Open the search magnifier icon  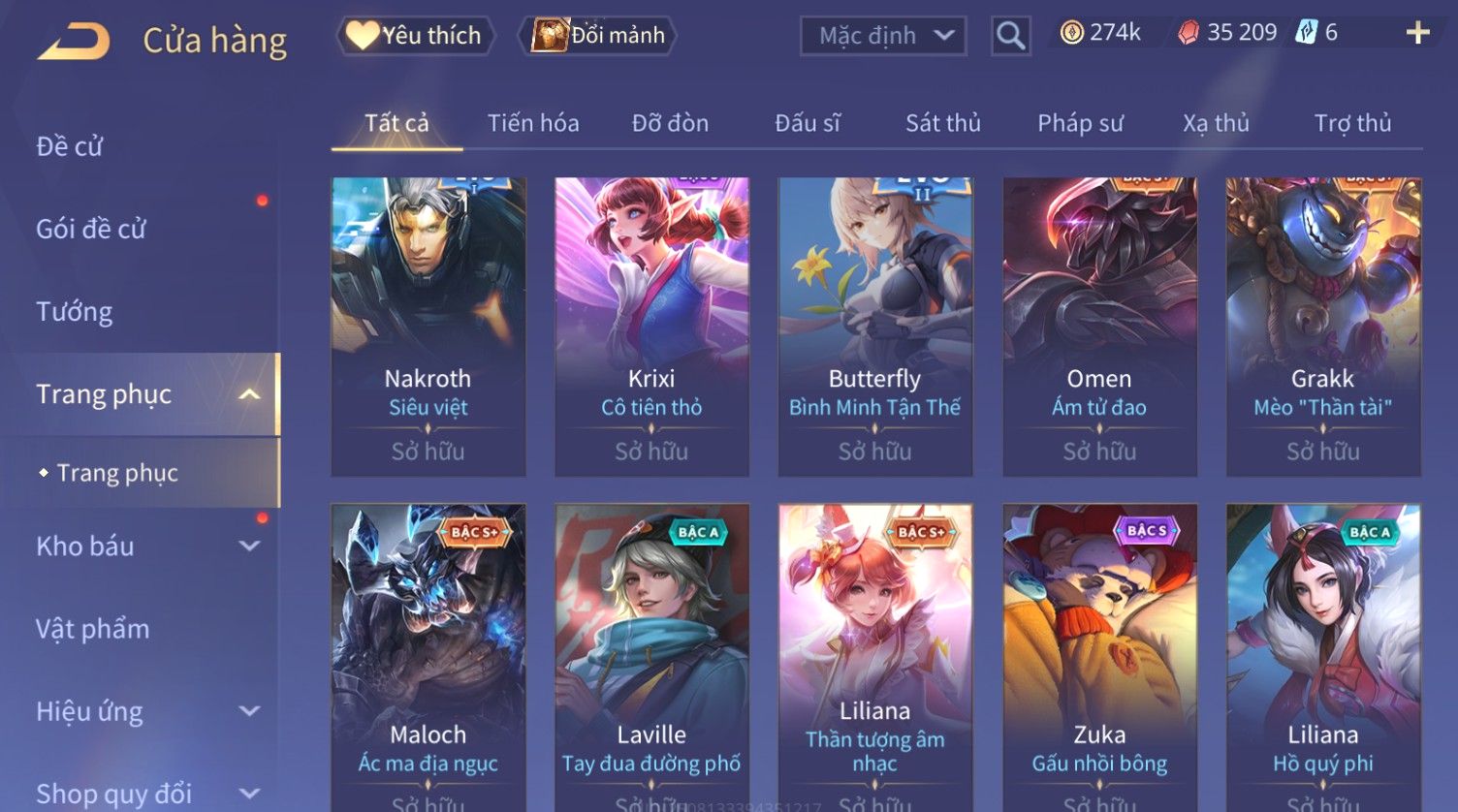1010,36
